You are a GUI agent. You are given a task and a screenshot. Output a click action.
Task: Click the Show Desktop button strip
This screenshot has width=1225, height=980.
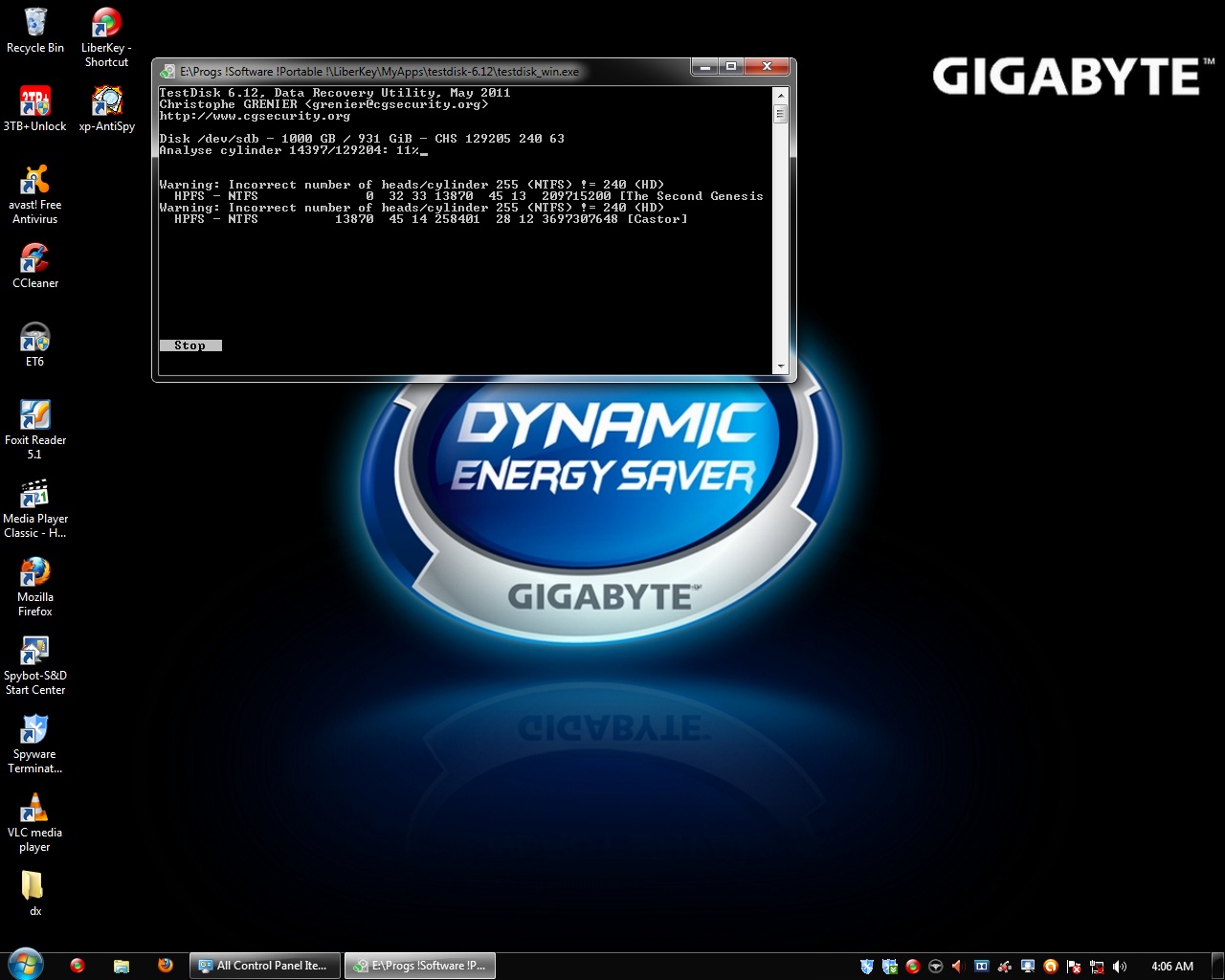click(x=1217, y=966)
